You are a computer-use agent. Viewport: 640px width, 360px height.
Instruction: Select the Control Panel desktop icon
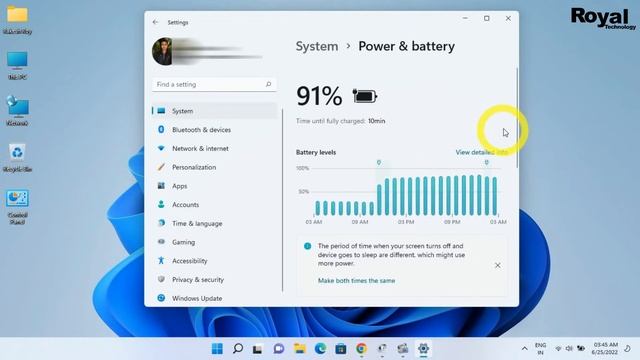[x=17, y=207]
